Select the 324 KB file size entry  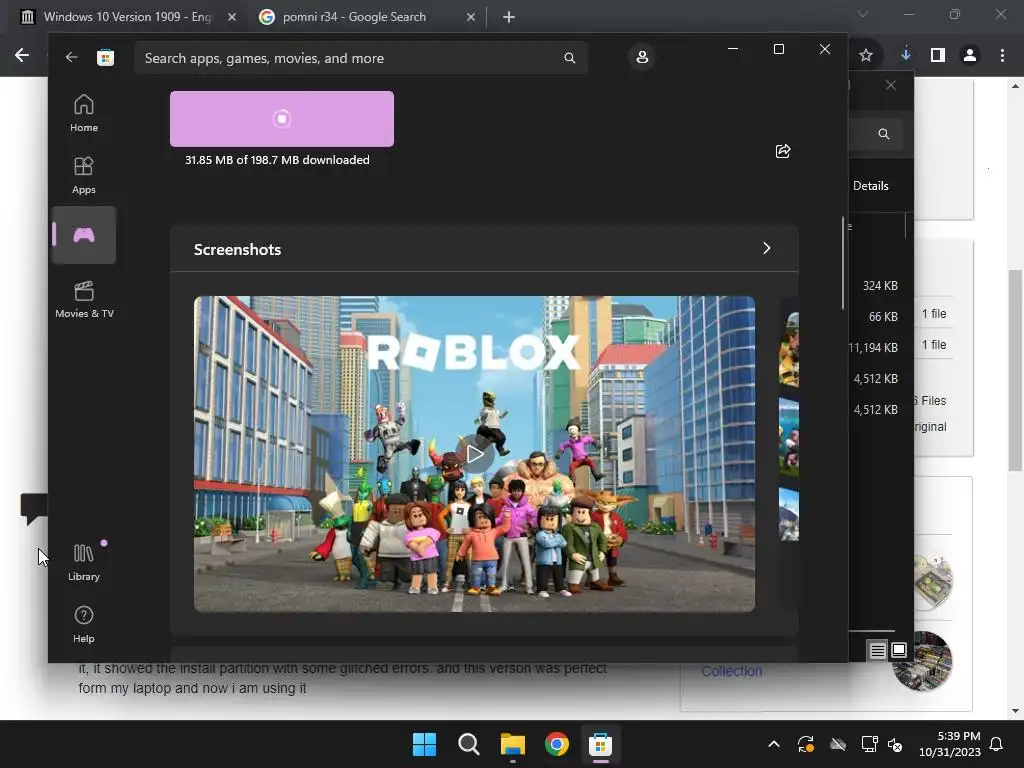click(880, 285)
